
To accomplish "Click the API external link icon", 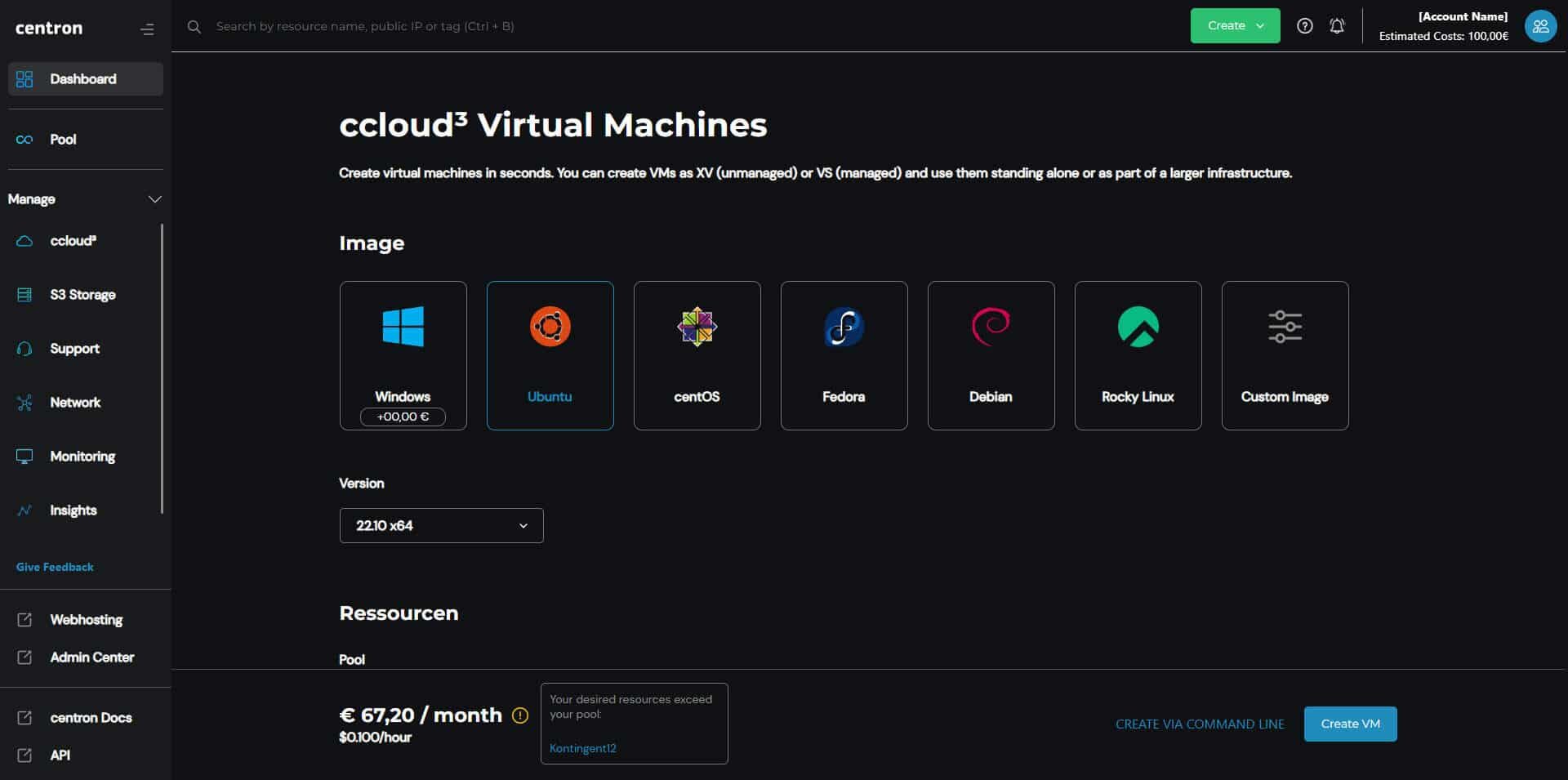I will coord(24,755).
